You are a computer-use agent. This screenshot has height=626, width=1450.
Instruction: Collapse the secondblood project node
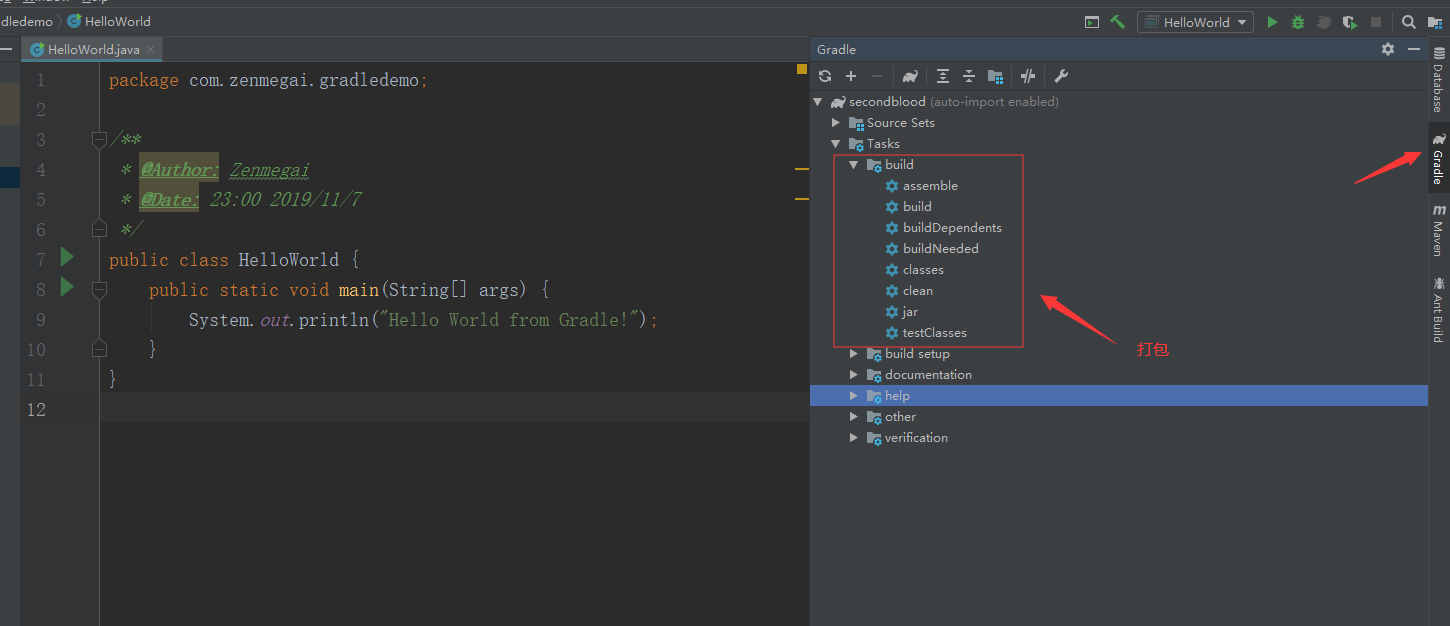[818, 102]
